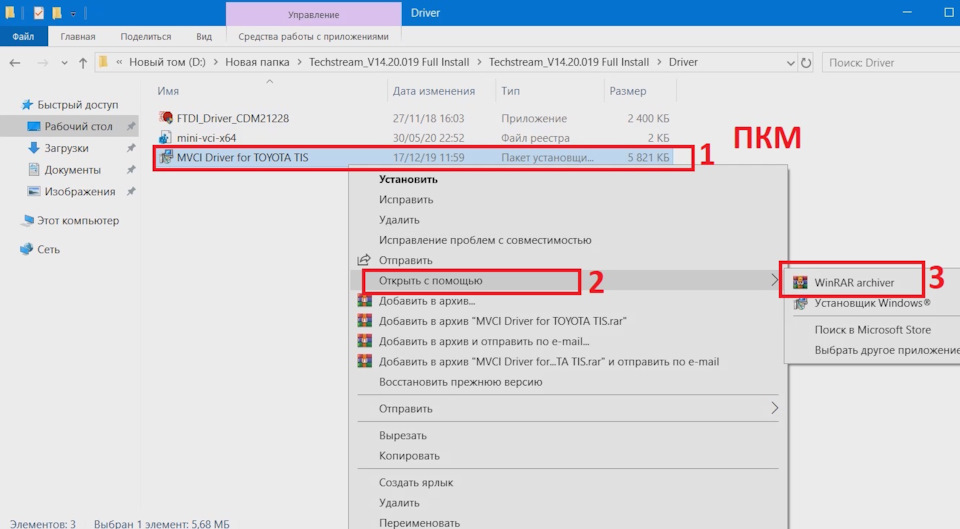Click the Рабочий стол folder icon in sidebar
This screenshot has width=960, height=529.
pyautogui.click(x=34, y=126)
